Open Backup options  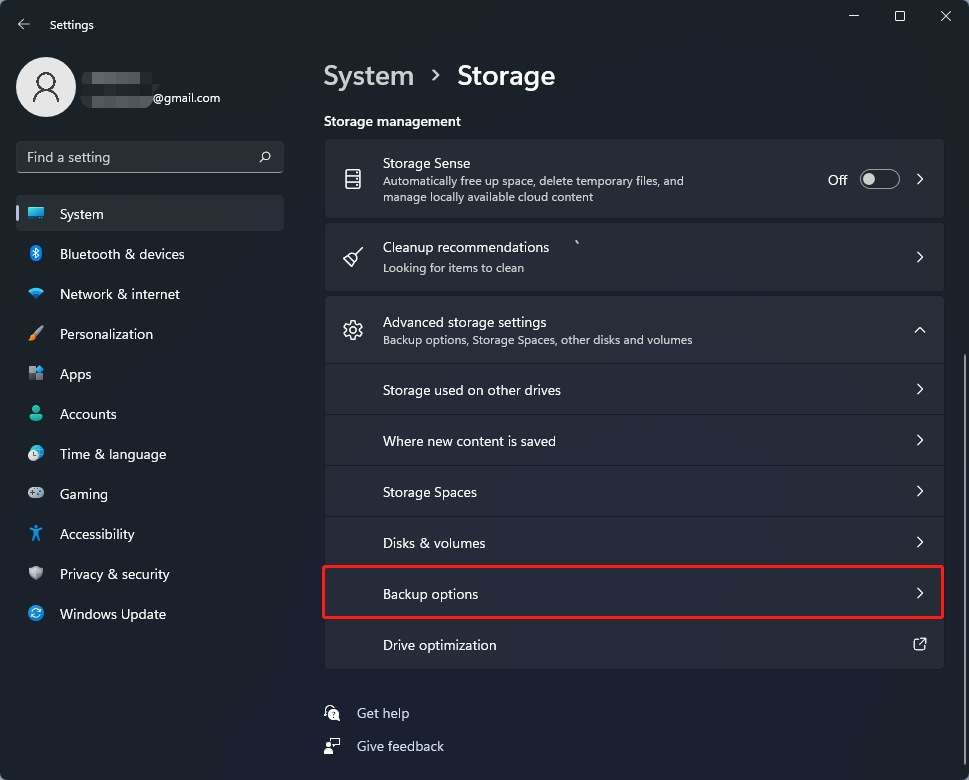[633, 592]
